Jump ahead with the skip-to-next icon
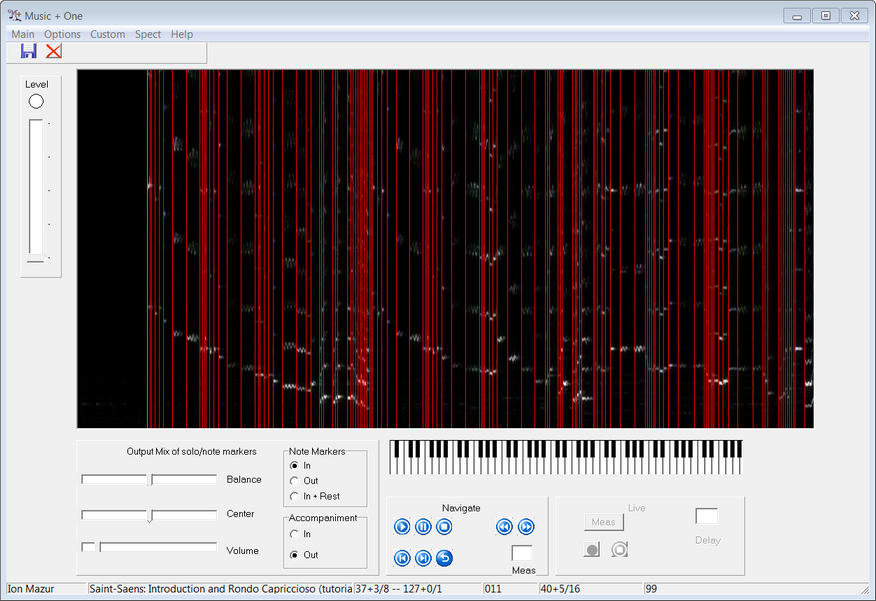Viewport: 876px width, 601px height. click(423, 558)
